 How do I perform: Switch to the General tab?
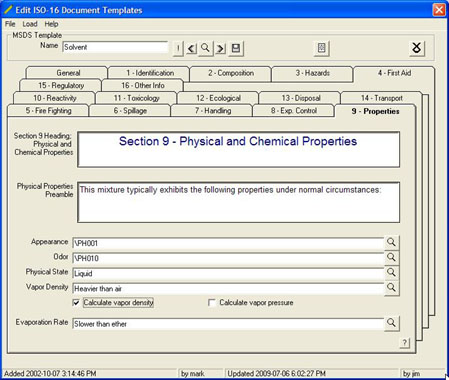[68, 73]
